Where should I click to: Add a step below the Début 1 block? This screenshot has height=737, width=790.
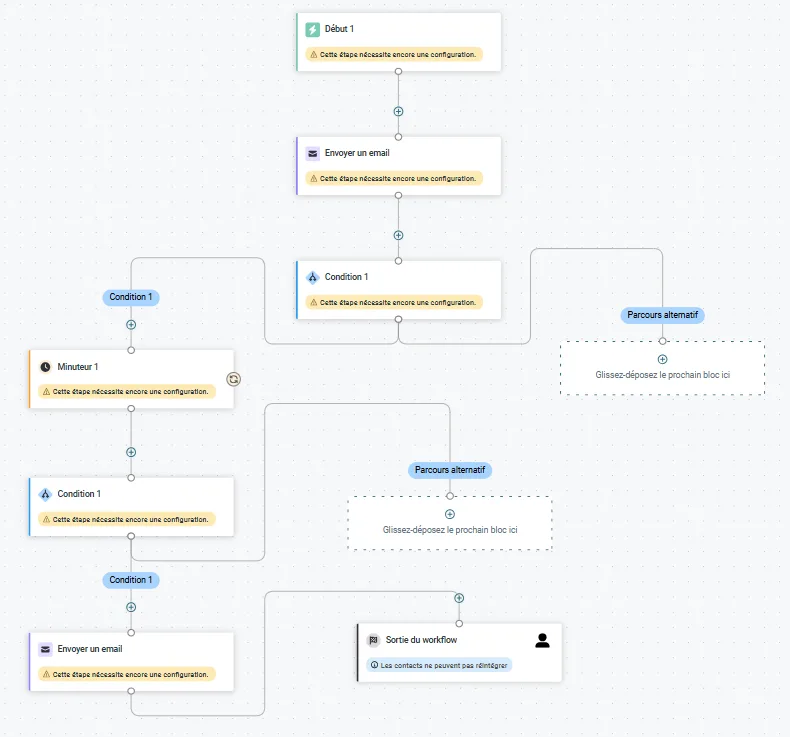point(398,111)
